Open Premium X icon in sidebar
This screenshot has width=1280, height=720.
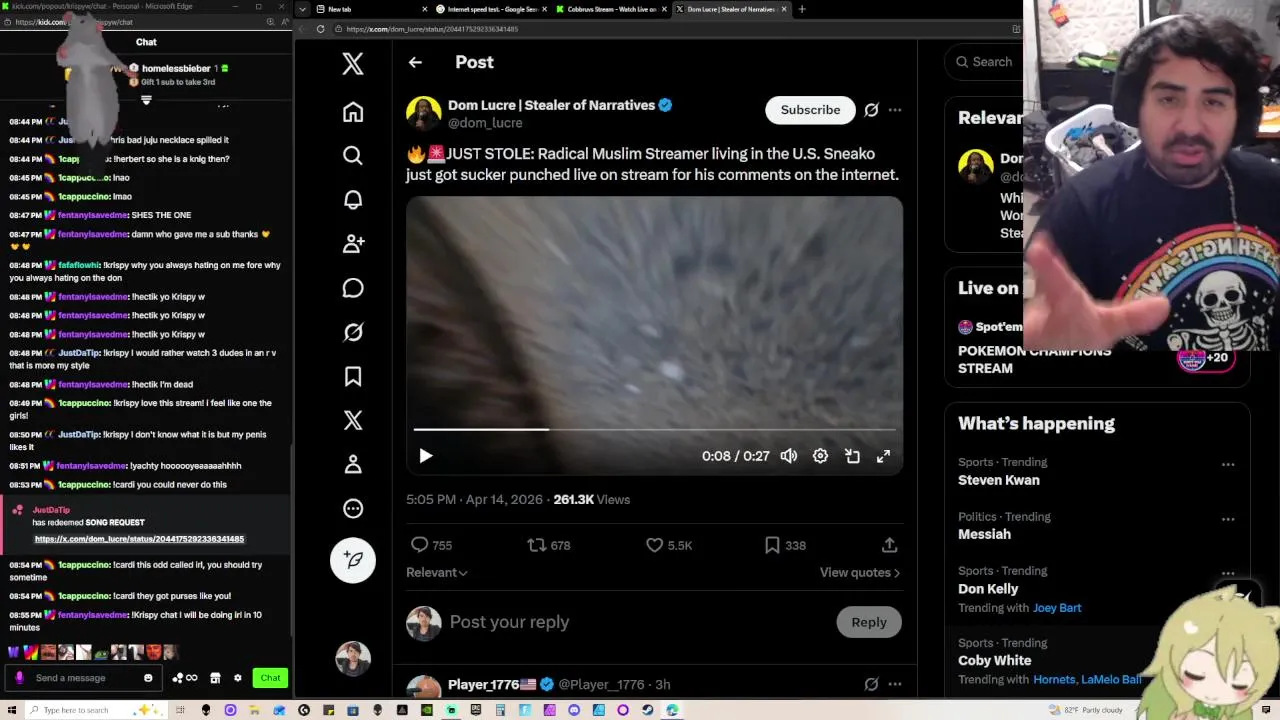(353, 420)
